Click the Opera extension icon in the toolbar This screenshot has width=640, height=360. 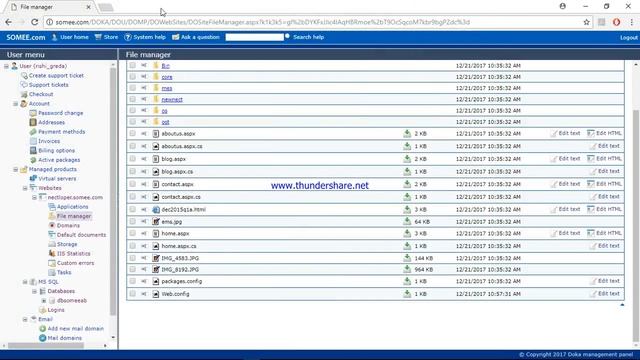coord(616,22)
